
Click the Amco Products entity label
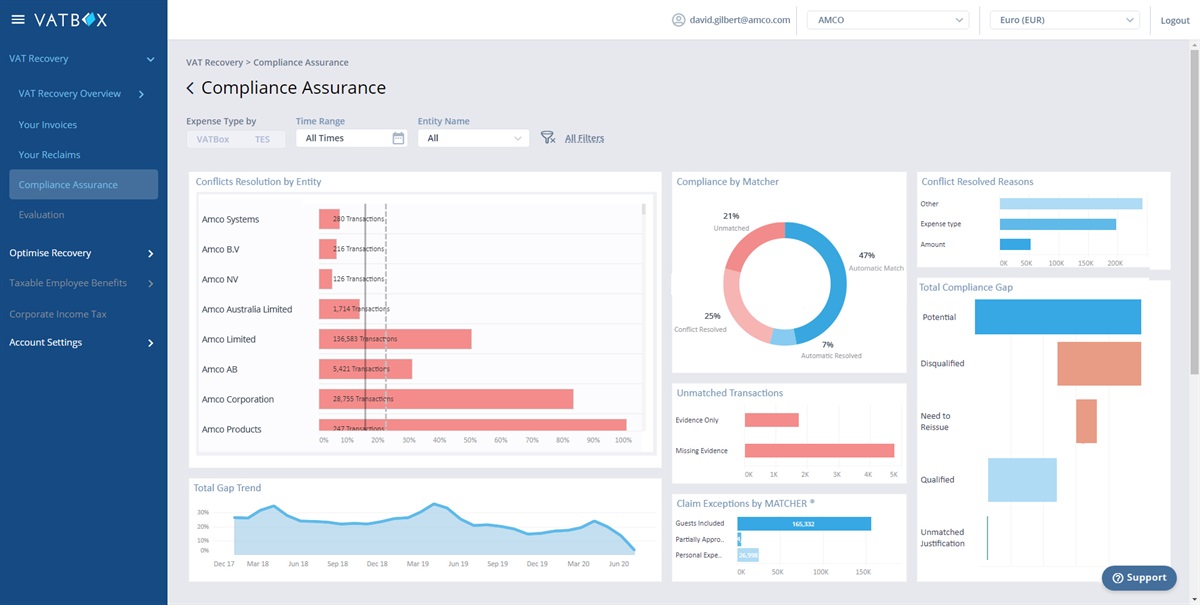(232, 429)
